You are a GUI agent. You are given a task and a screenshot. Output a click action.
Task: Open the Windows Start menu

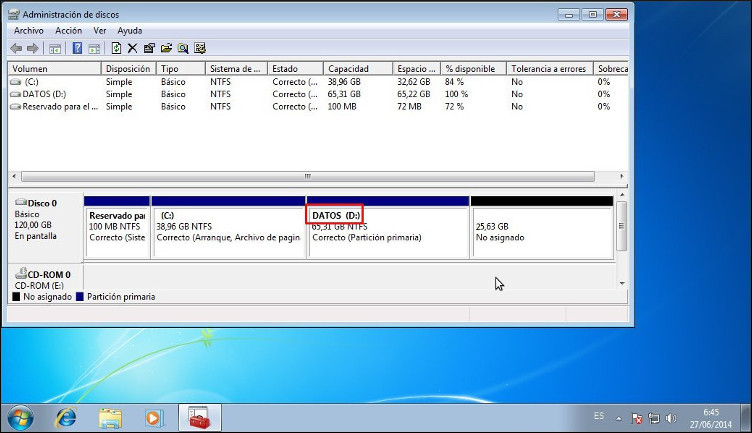tap(20, 418)
